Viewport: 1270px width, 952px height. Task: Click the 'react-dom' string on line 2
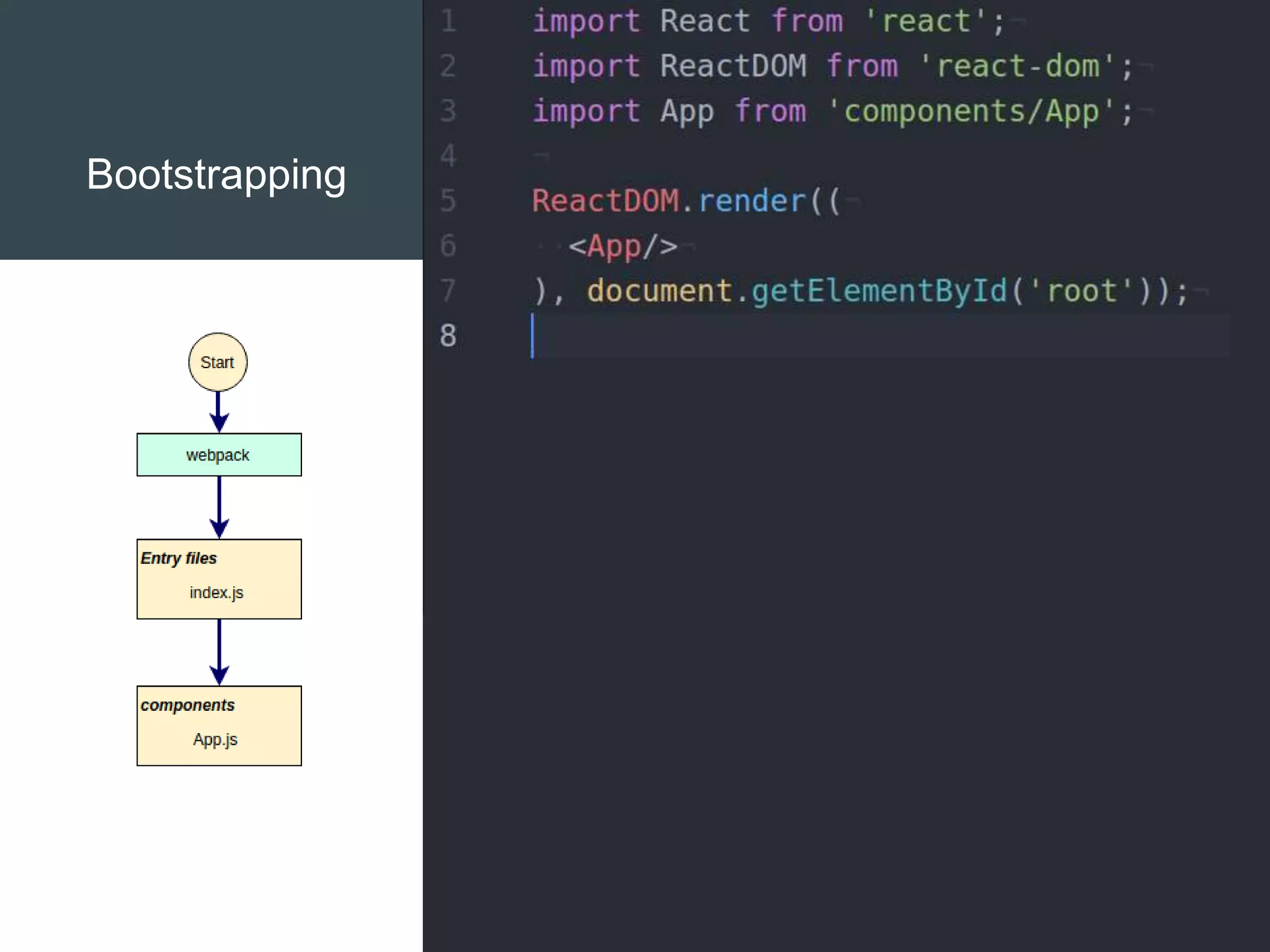point(1018,66)
